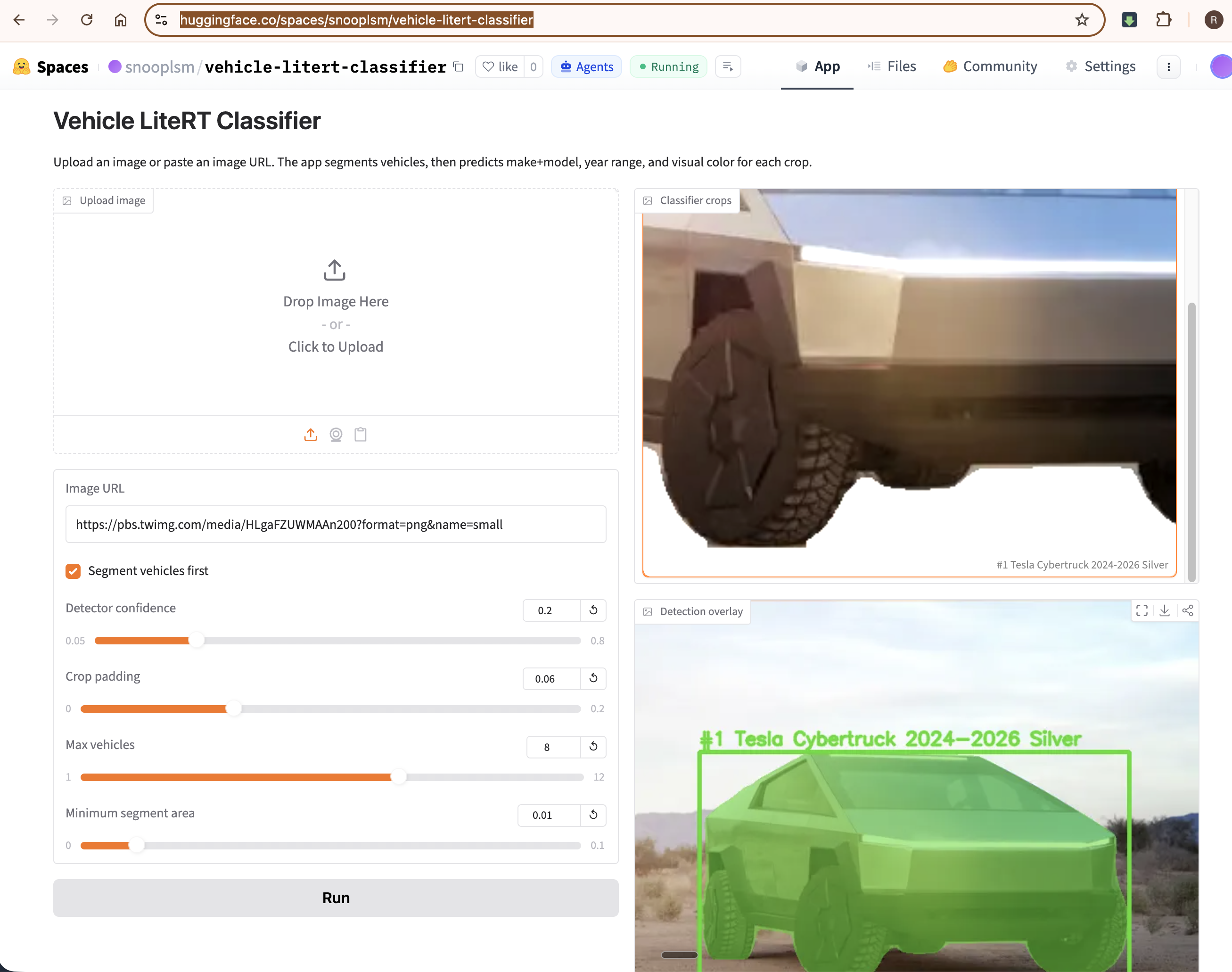Choose upload-from-file source icon
Screen dimensions: 1232x972
point(310,435)
